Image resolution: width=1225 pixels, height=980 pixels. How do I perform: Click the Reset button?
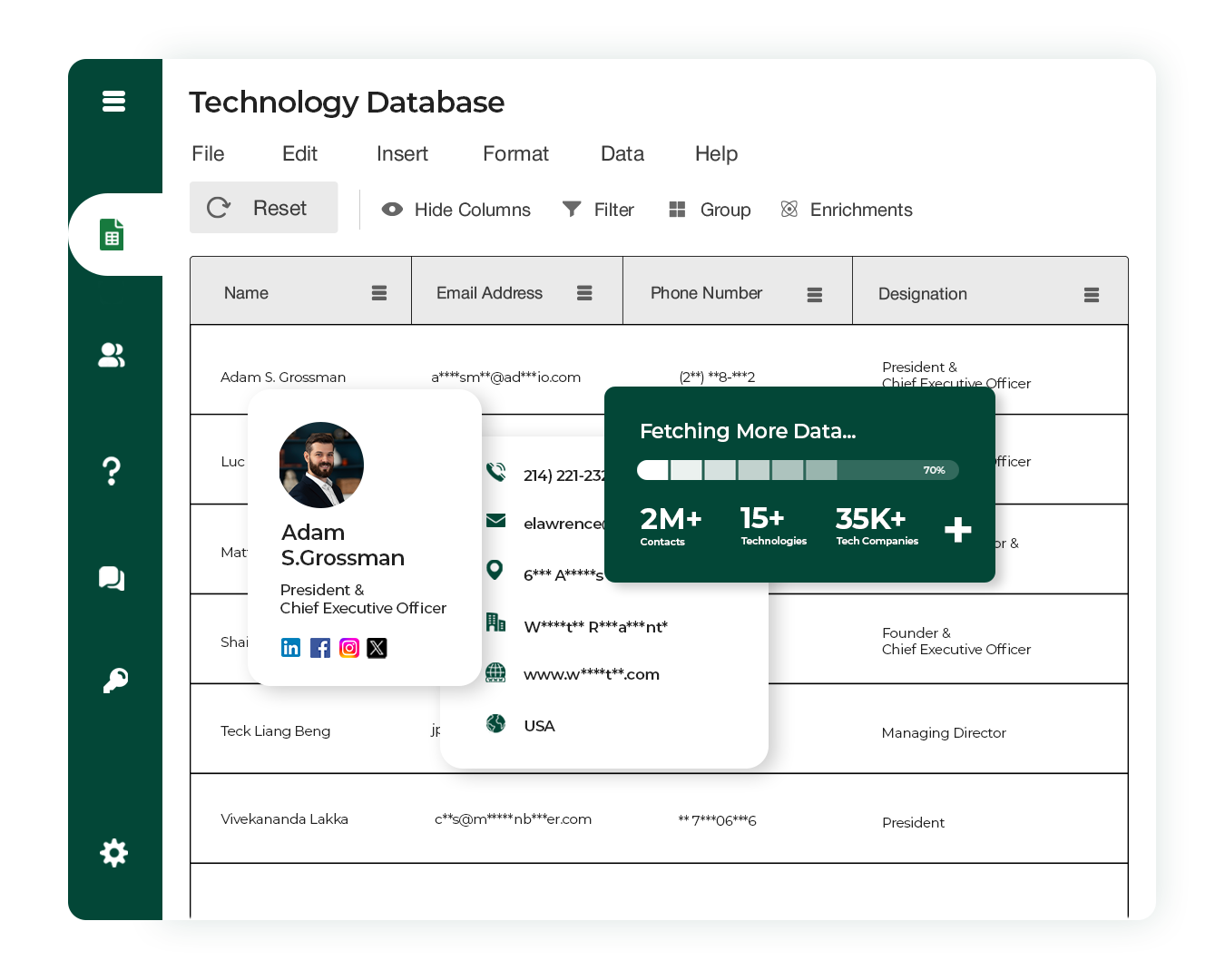coord(263,207)
